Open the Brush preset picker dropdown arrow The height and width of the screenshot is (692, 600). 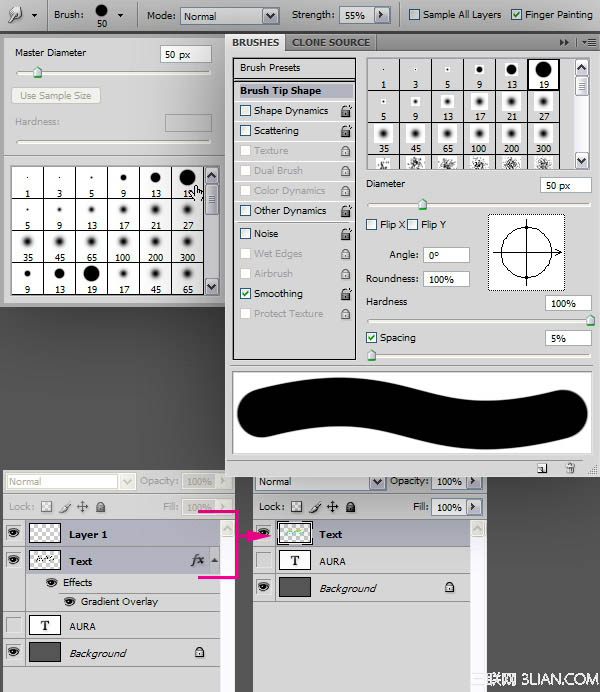click(120, 15)
